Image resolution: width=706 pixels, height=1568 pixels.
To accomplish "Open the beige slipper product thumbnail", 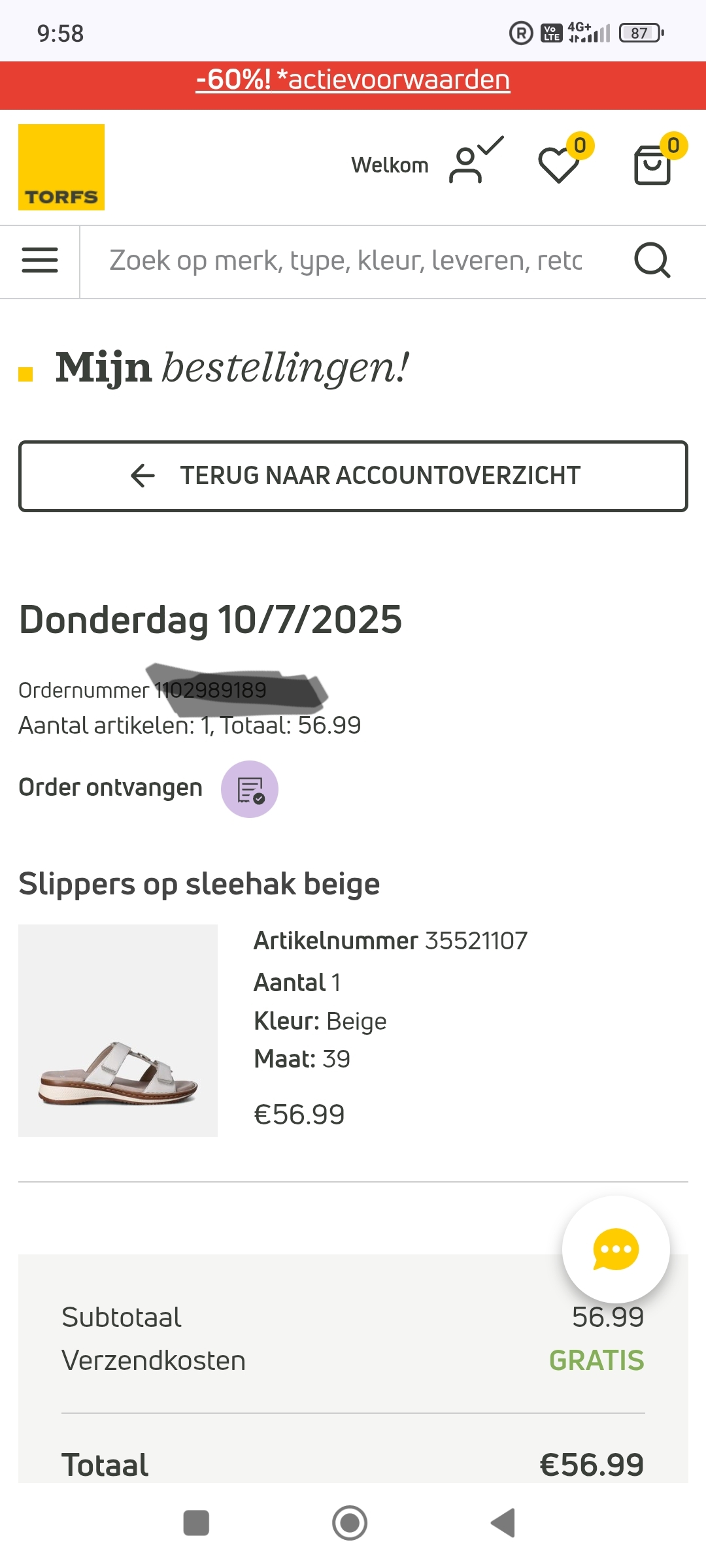I will point(118,1030).
